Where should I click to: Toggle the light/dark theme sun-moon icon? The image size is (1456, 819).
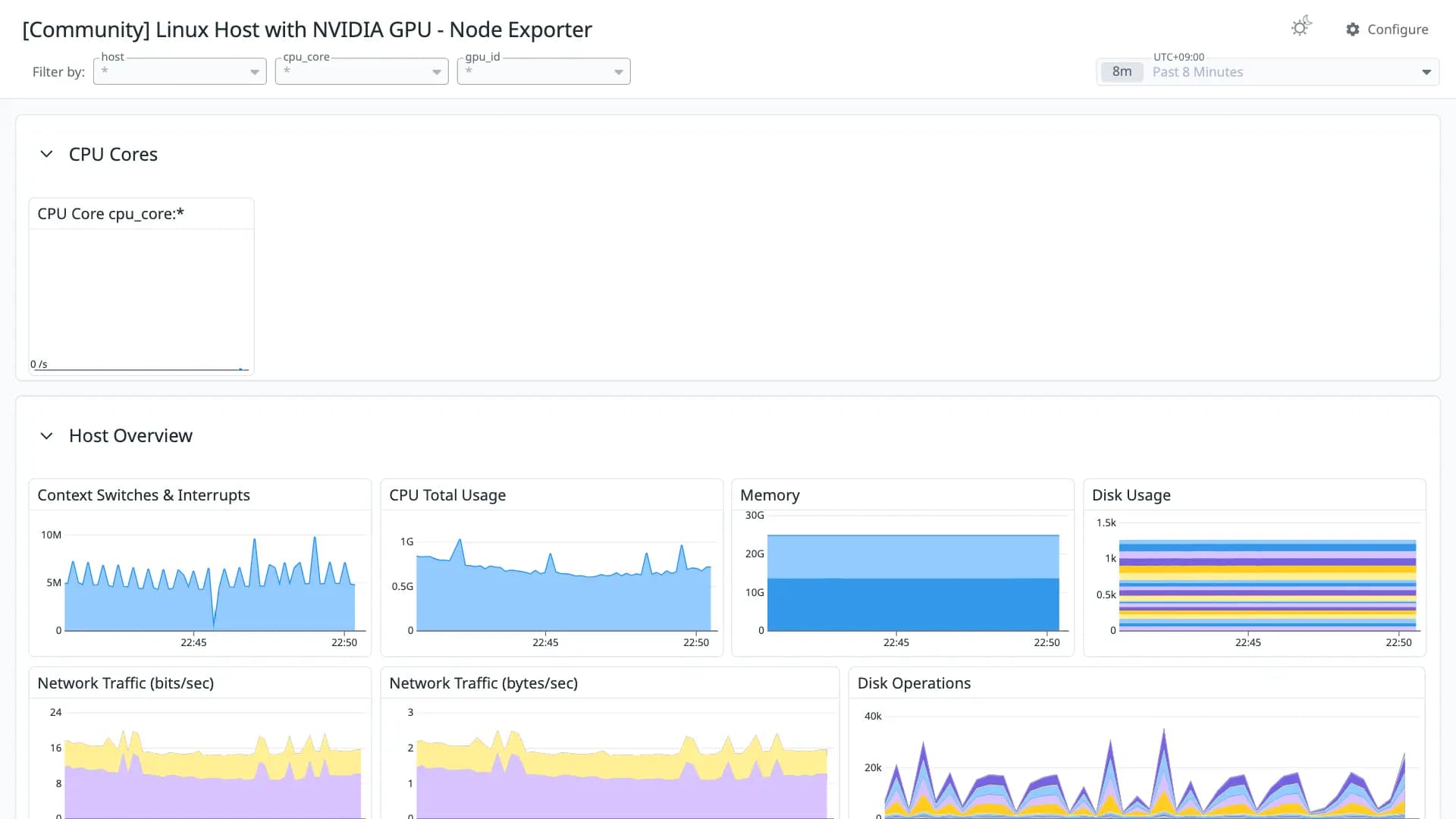tap(1301, 27)
